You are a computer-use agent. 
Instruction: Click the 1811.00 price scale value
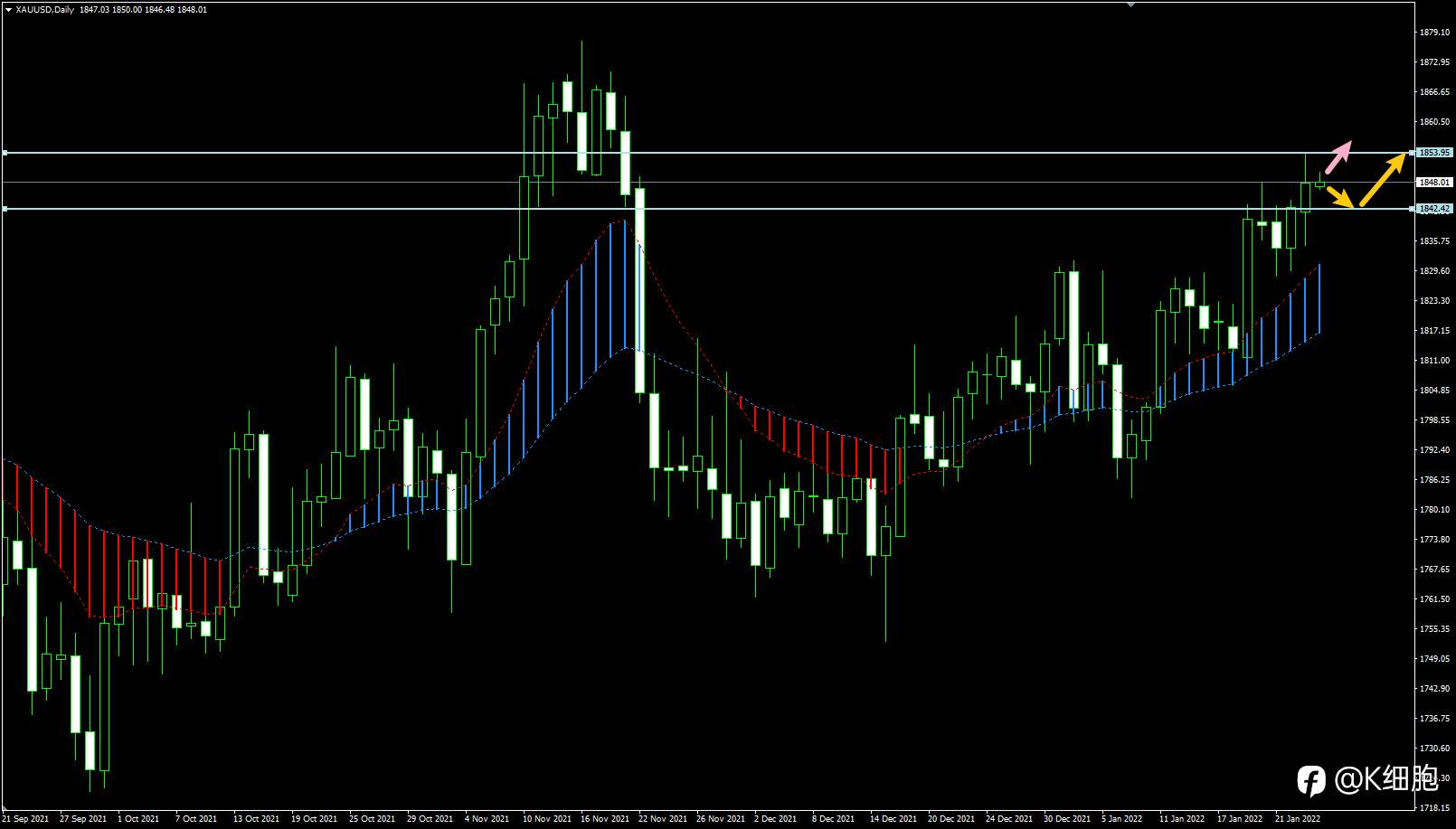click(x=1435, y=361)
